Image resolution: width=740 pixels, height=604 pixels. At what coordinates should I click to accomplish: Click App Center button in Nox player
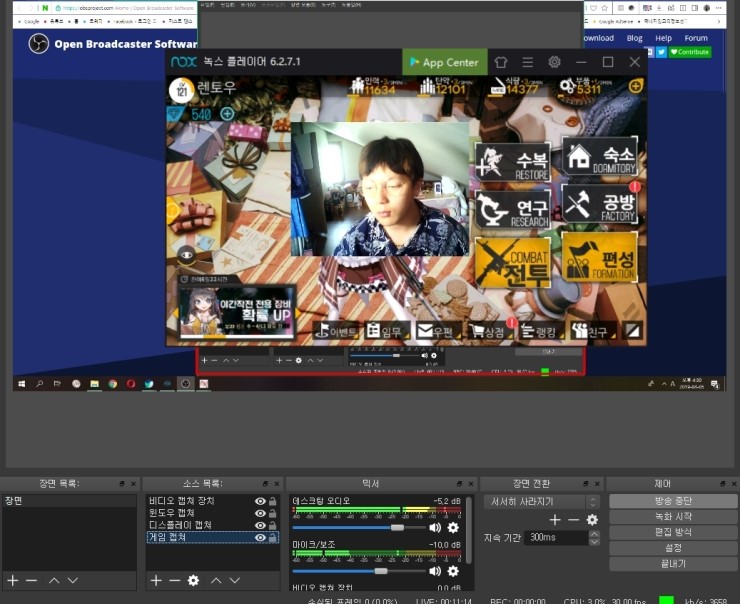(x=445, y=62)
